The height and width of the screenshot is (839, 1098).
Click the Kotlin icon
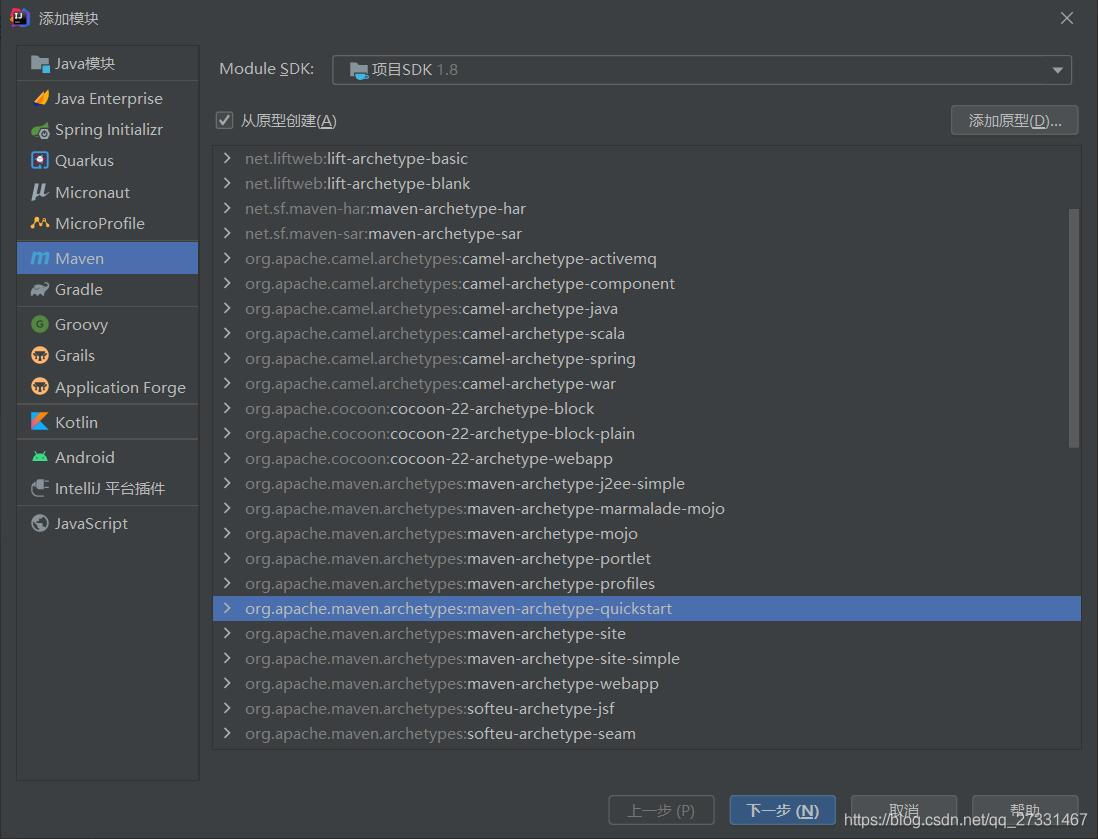(x=40, y=422)
